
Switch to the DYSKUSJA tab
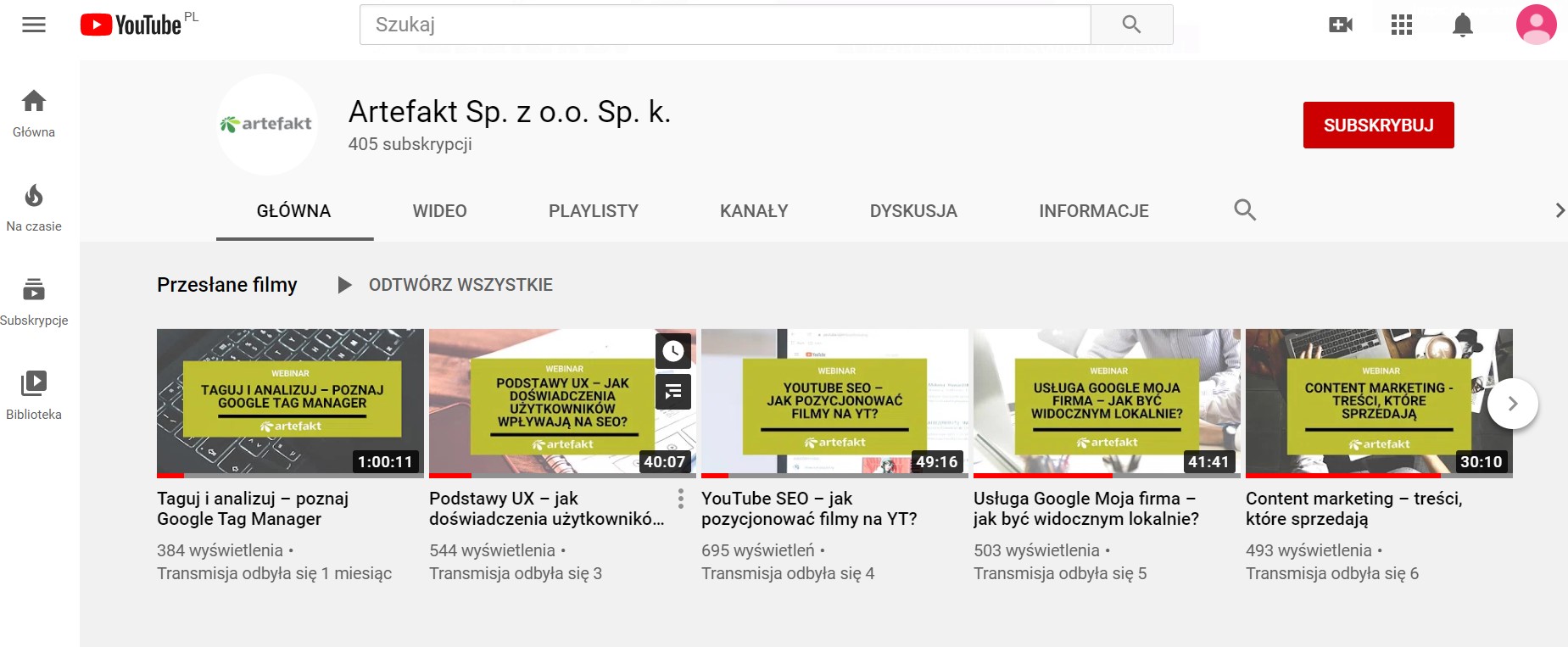(913, 211)
